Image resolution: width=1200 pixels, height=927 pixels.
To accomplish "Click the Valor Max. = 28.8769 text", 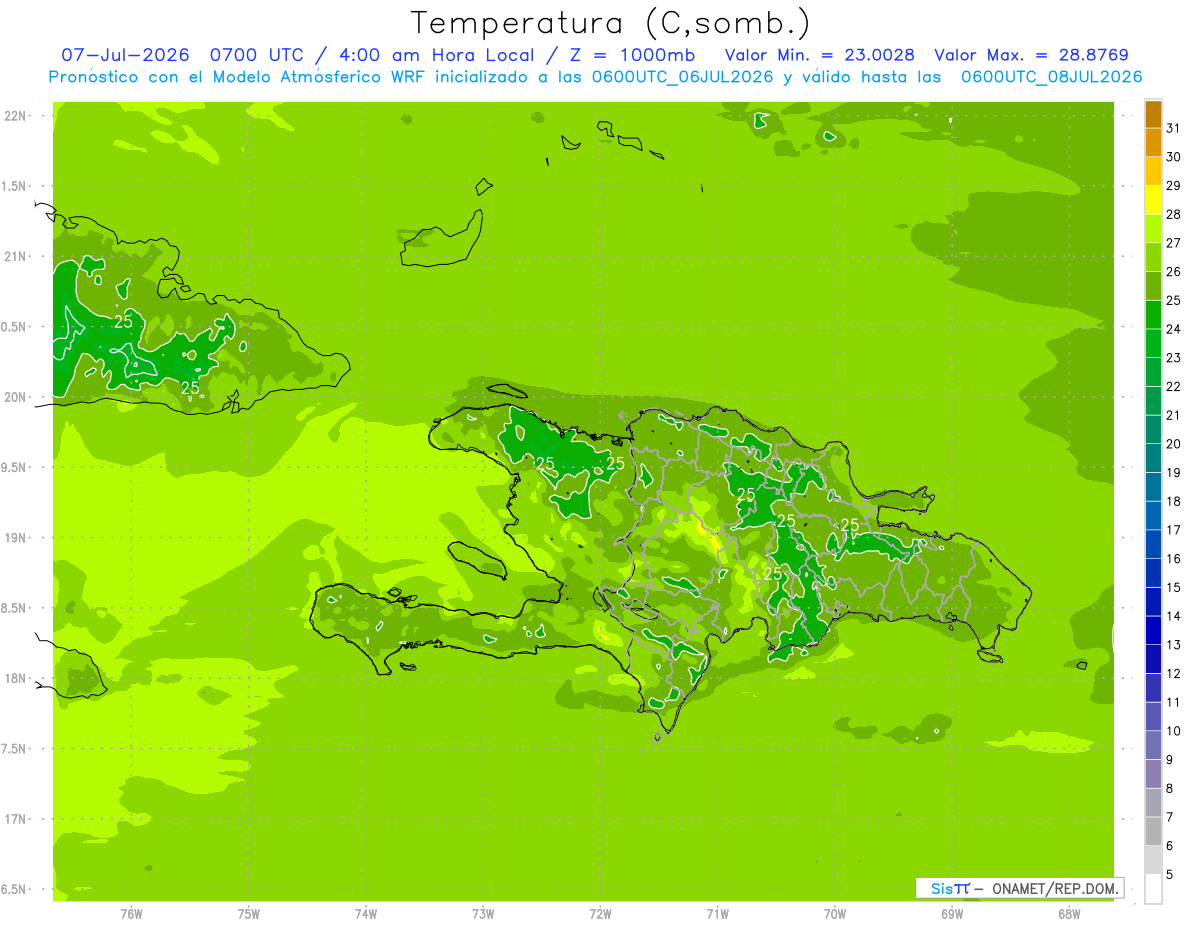I will coord(1031,55).
